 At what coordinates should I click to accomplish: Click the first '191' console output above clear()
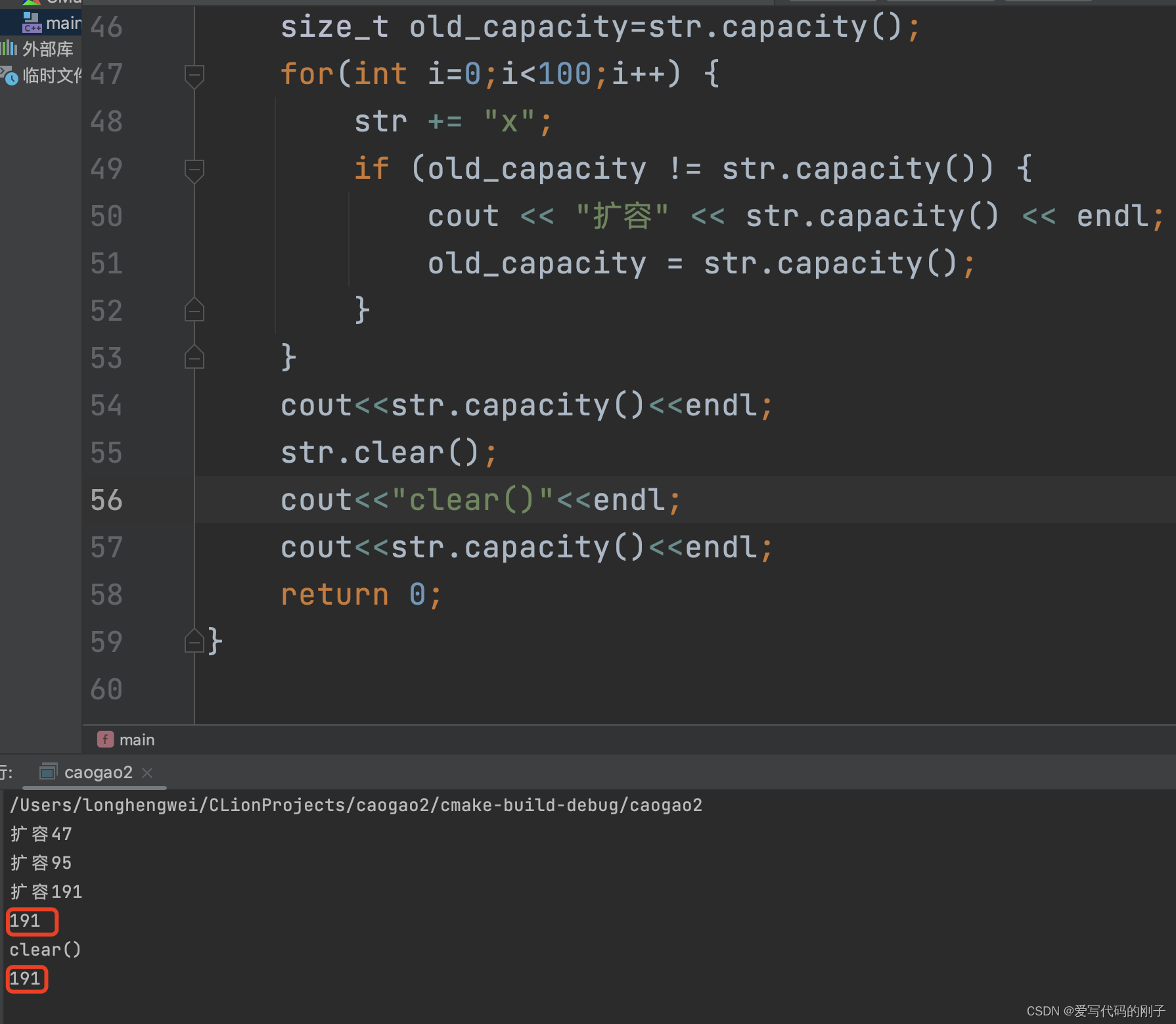pyautogui.click(x=25, y=921)
